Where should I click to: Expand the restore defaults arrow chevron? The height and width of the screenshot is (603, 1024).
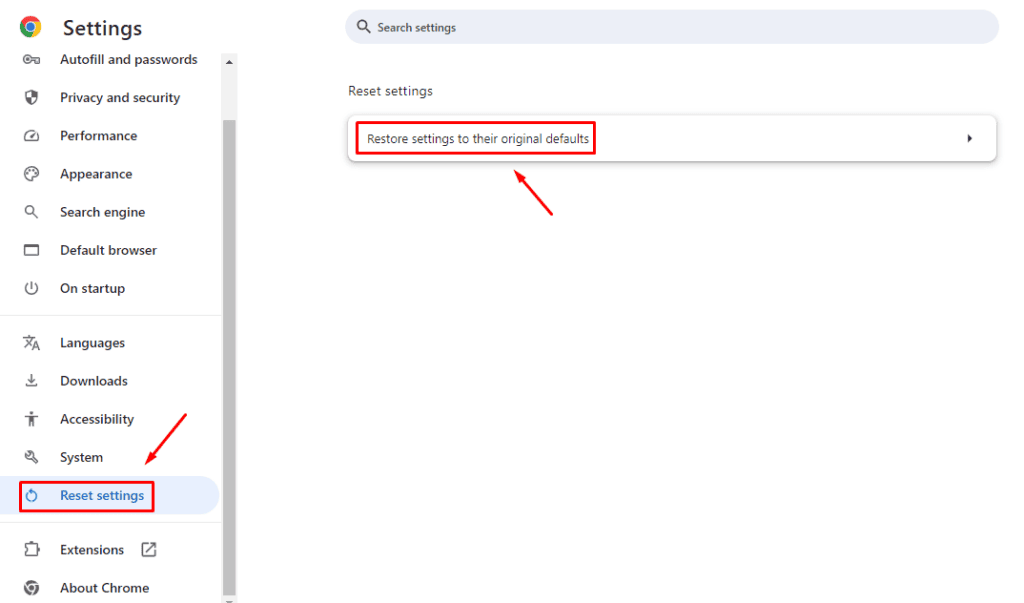coord(970,139)
